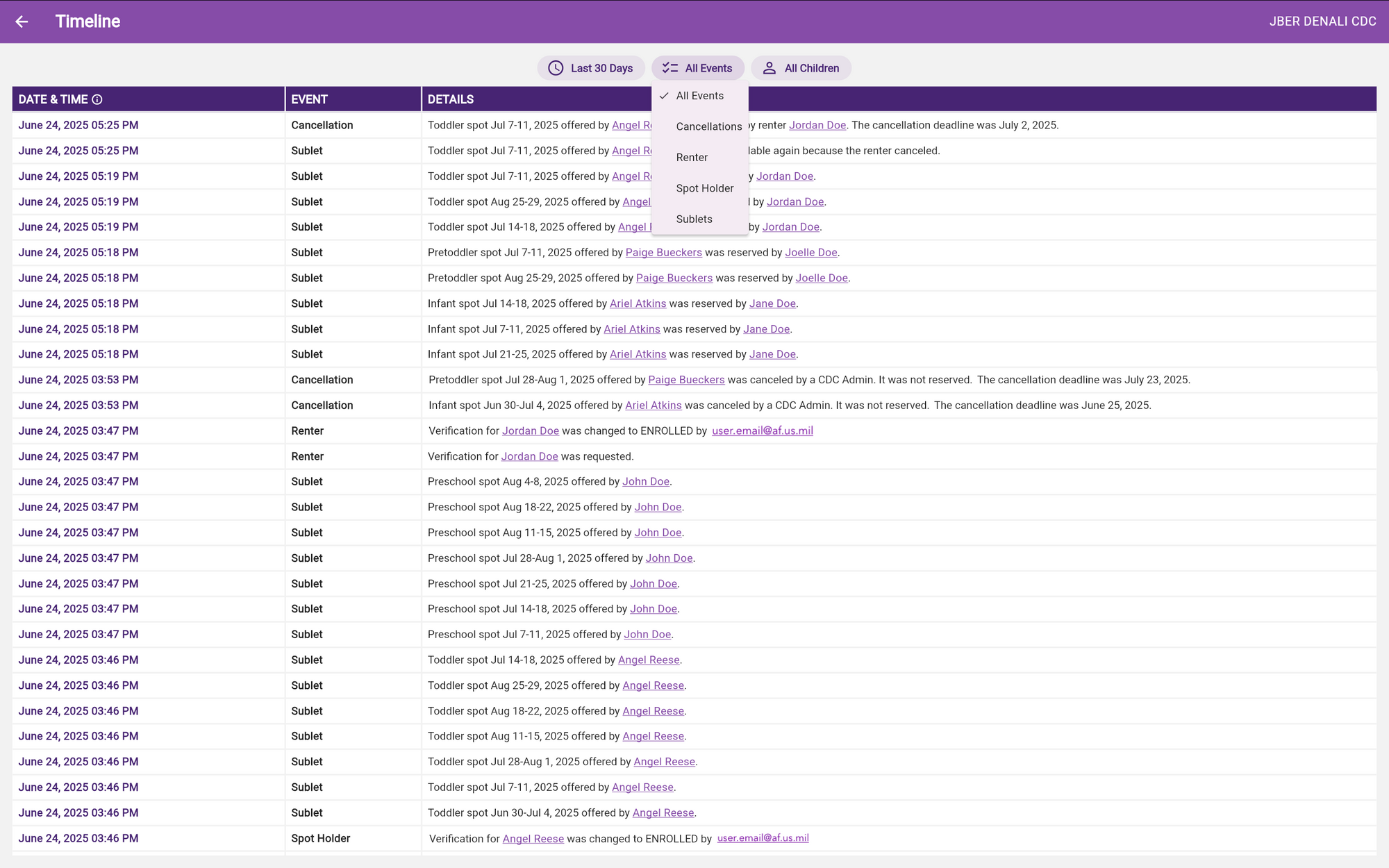This screenshot has height=868, width=1389.
Task: Open Jane Doe link in Infant Jul 21-25 row
Action: [x=772, y=354]
